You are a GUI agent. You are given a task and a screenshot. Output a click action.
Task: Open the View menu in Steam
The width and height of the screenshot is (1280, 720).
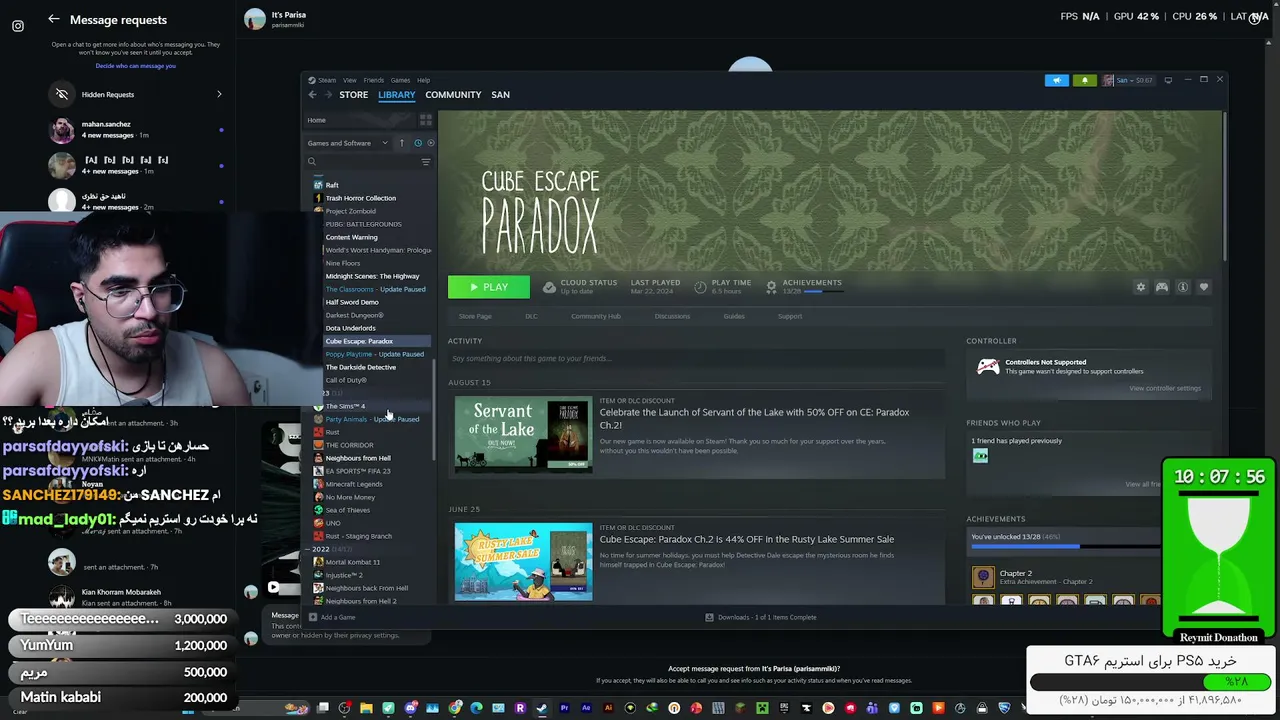click(350, 80)
